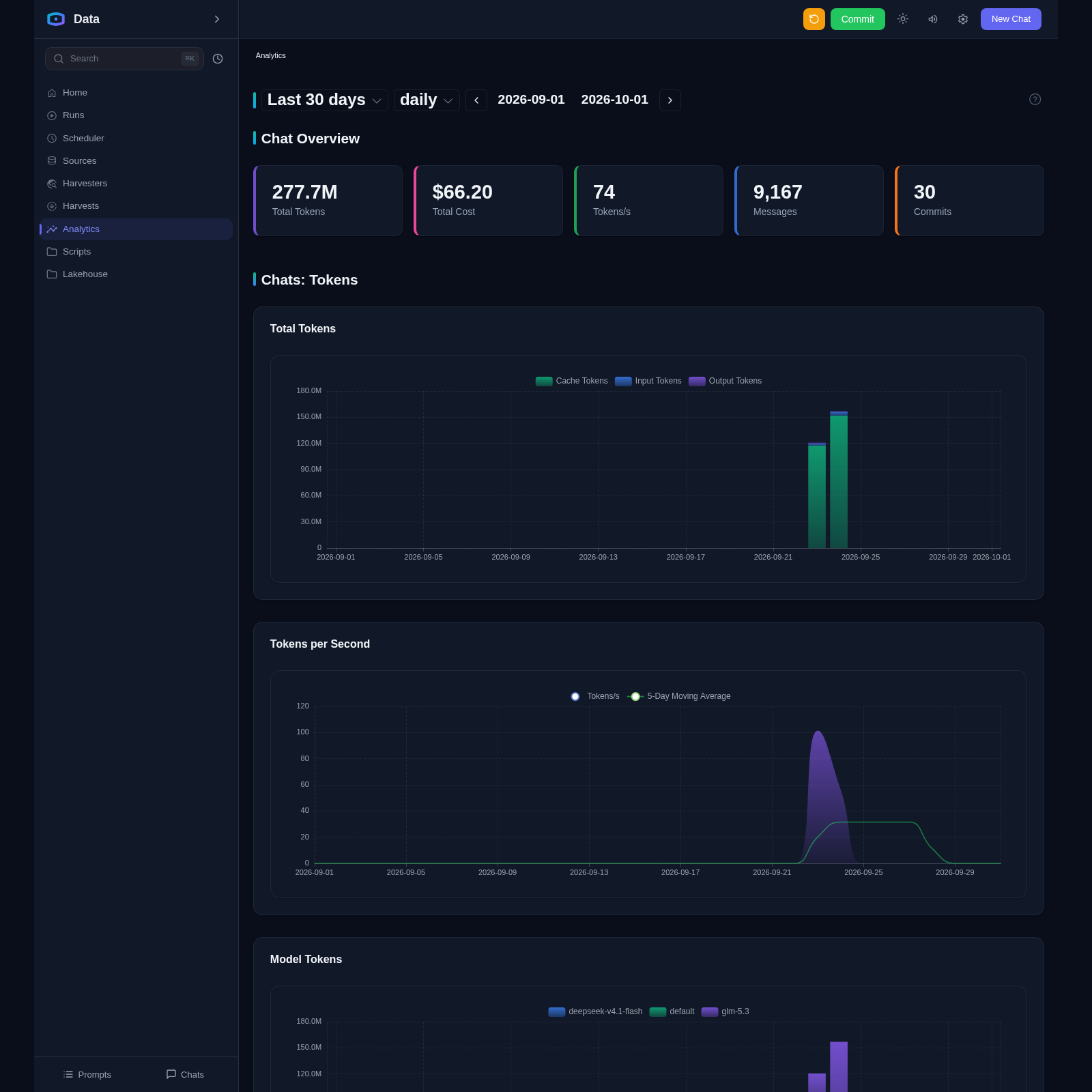
Task: Toggle light theme with sun icon
Action: click(903, 19)
